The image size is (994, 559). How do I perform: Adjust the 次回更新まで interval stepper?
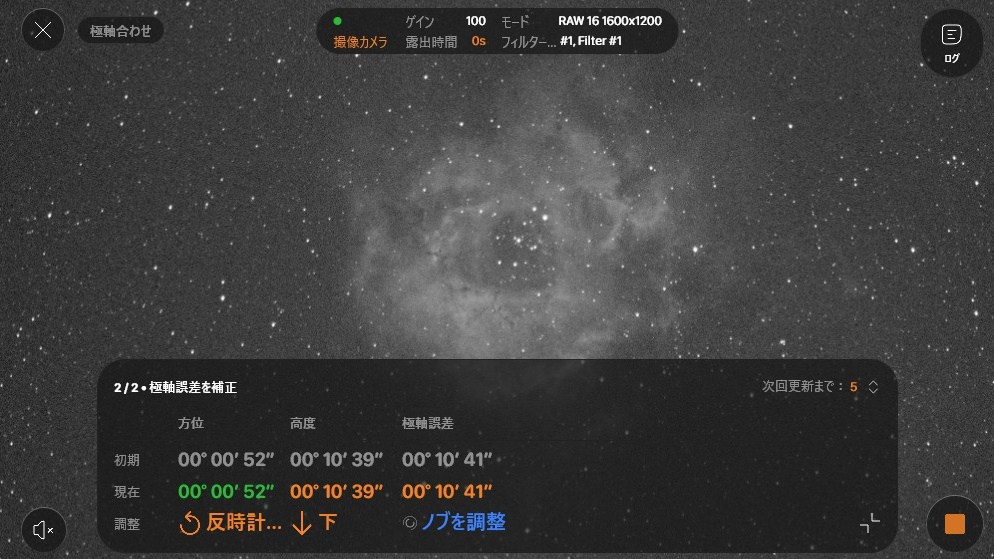[x=873, y=387]
